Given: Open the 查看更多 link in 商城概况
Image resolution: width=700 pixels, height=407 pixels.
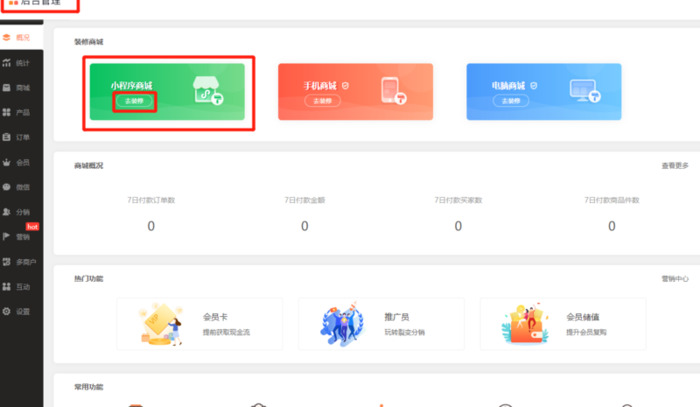Looking at the screenshot, I should click(x=675, y=166).
